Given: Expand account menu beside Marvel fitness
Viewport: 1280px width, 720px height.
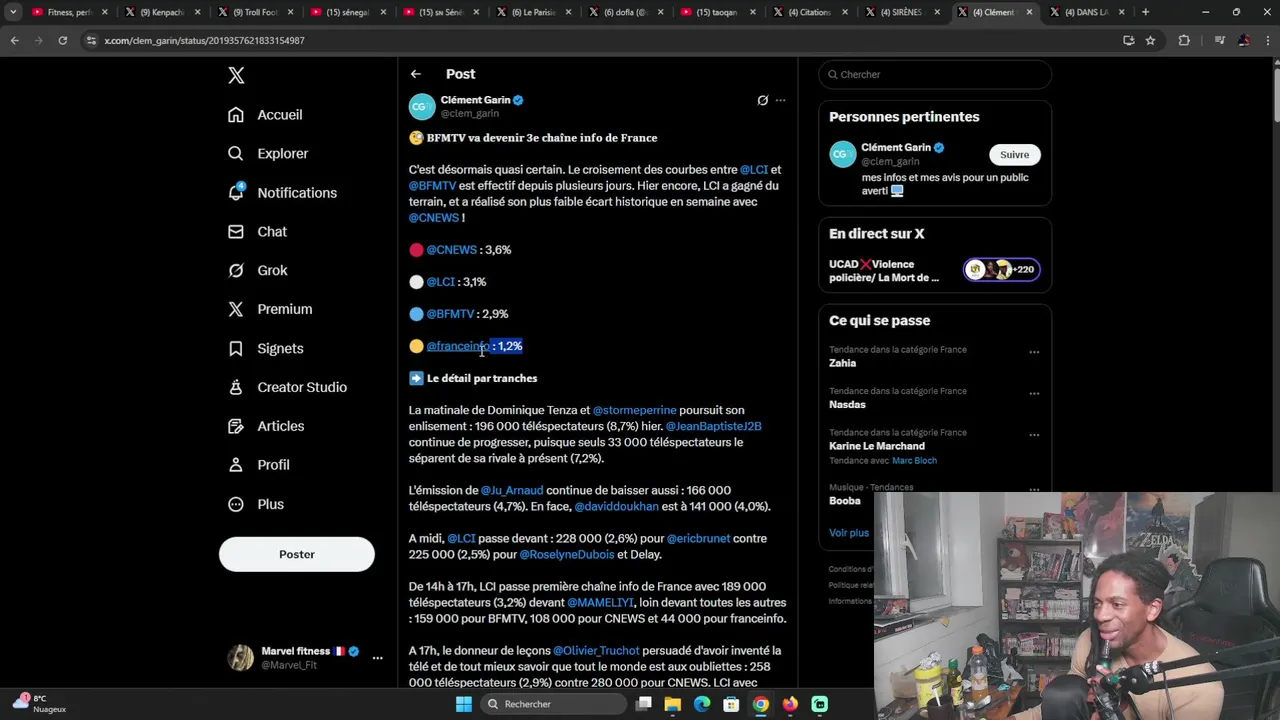Looking at the screenshot, I should (377, 658).
